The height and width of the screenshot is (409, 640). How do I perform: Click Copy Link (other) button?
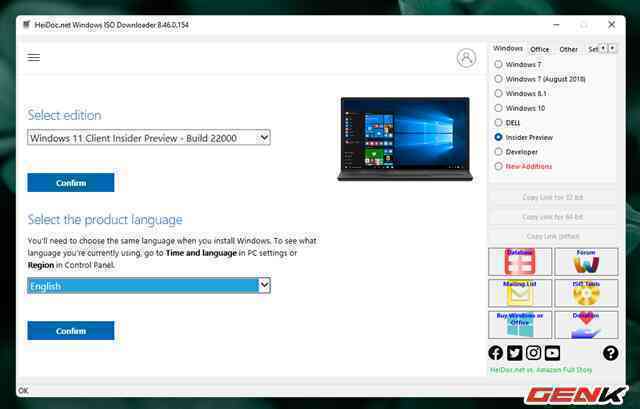tap(553, 236)
